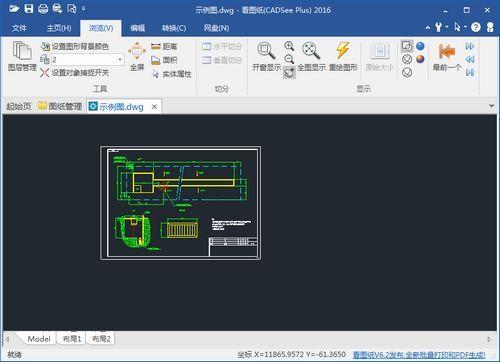The width and height of the screenshot is (500, 362).
Task: Click the print icon in quick toolbar
Action: click(43, 9)
